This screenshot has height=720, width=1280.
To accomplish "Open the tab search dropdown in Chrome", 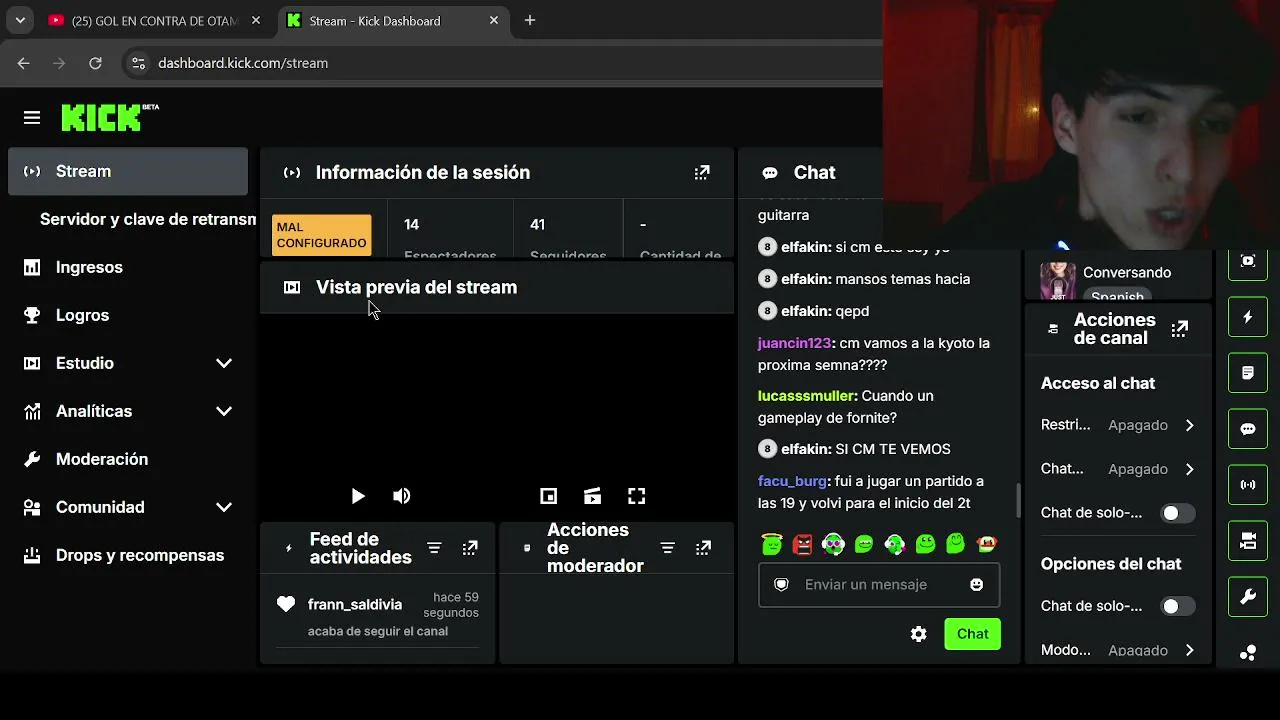I will pos(20,20).
